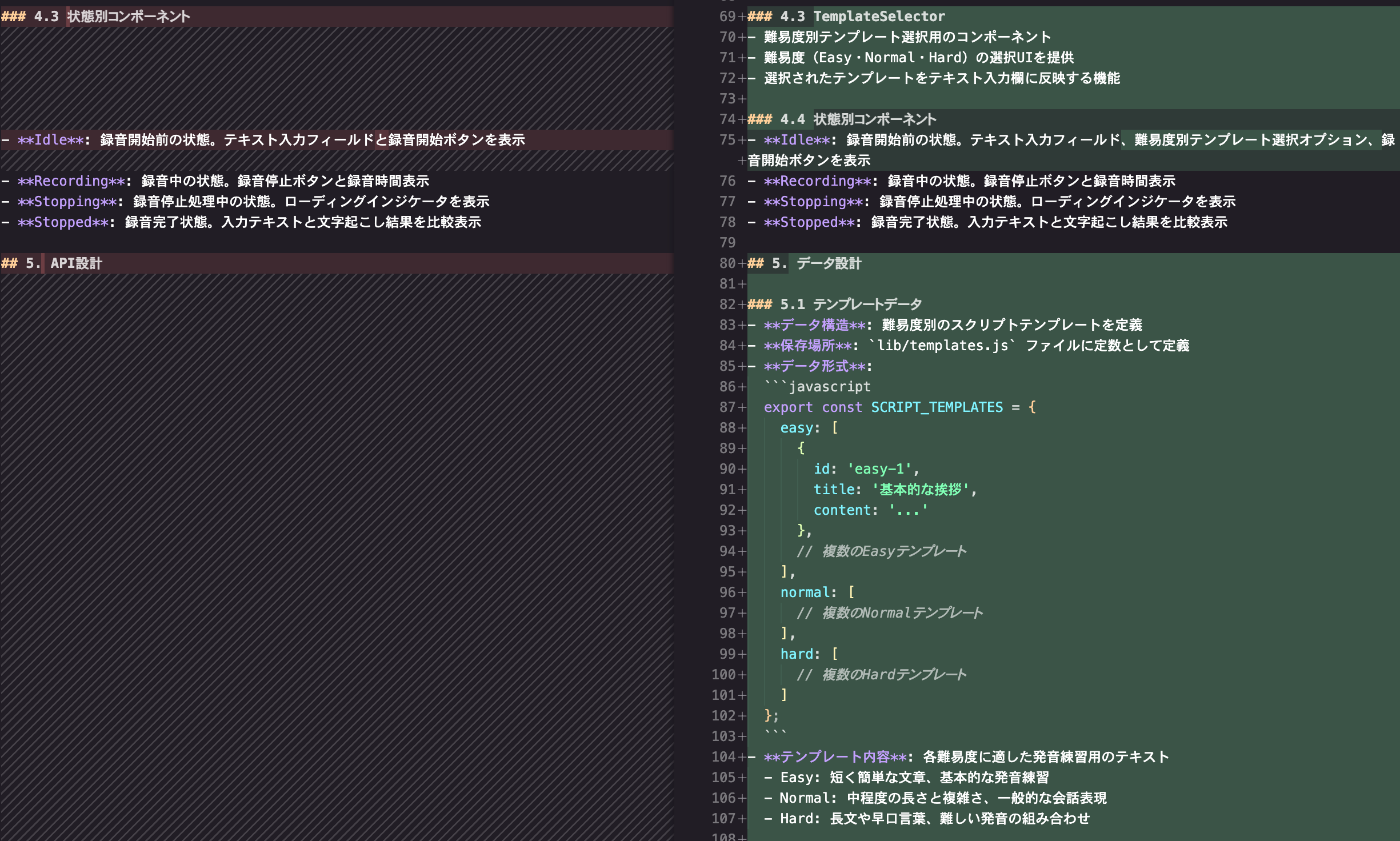Select the left pane '**Stopping**' line
This screenshot has height=841, width=1400.
point(245,201)
